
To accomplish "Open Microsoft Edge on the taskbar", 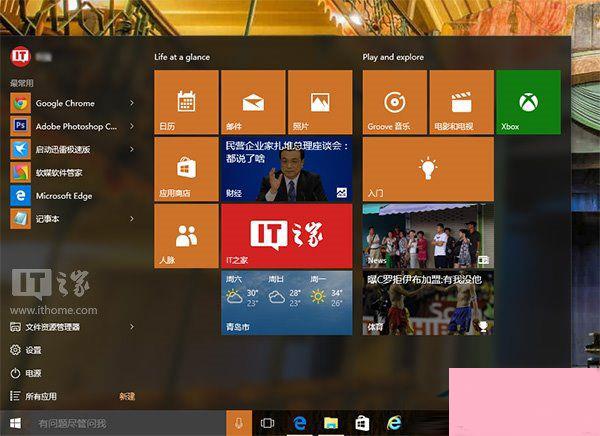I will [300, 423].
